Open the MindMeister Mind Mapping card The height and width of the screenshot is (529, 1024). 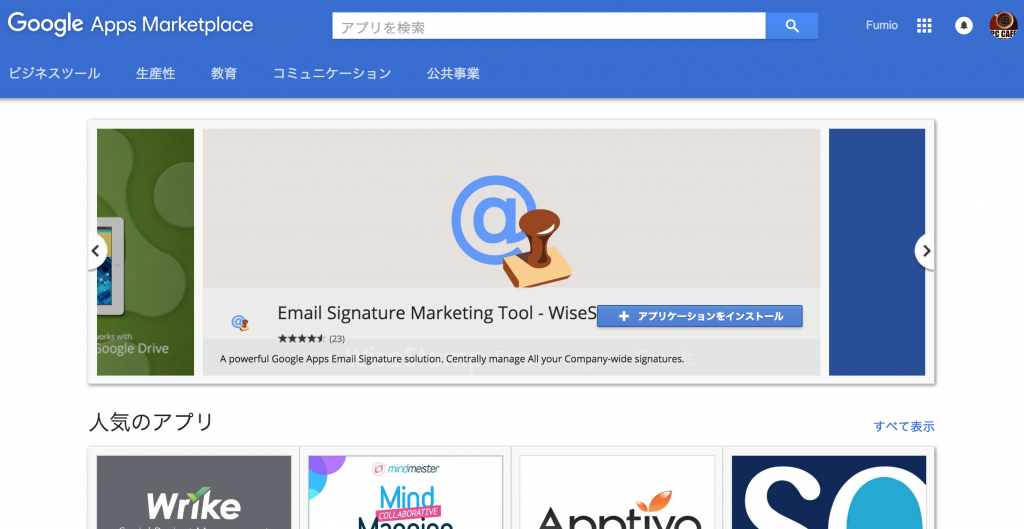click(x=406, y=492)
